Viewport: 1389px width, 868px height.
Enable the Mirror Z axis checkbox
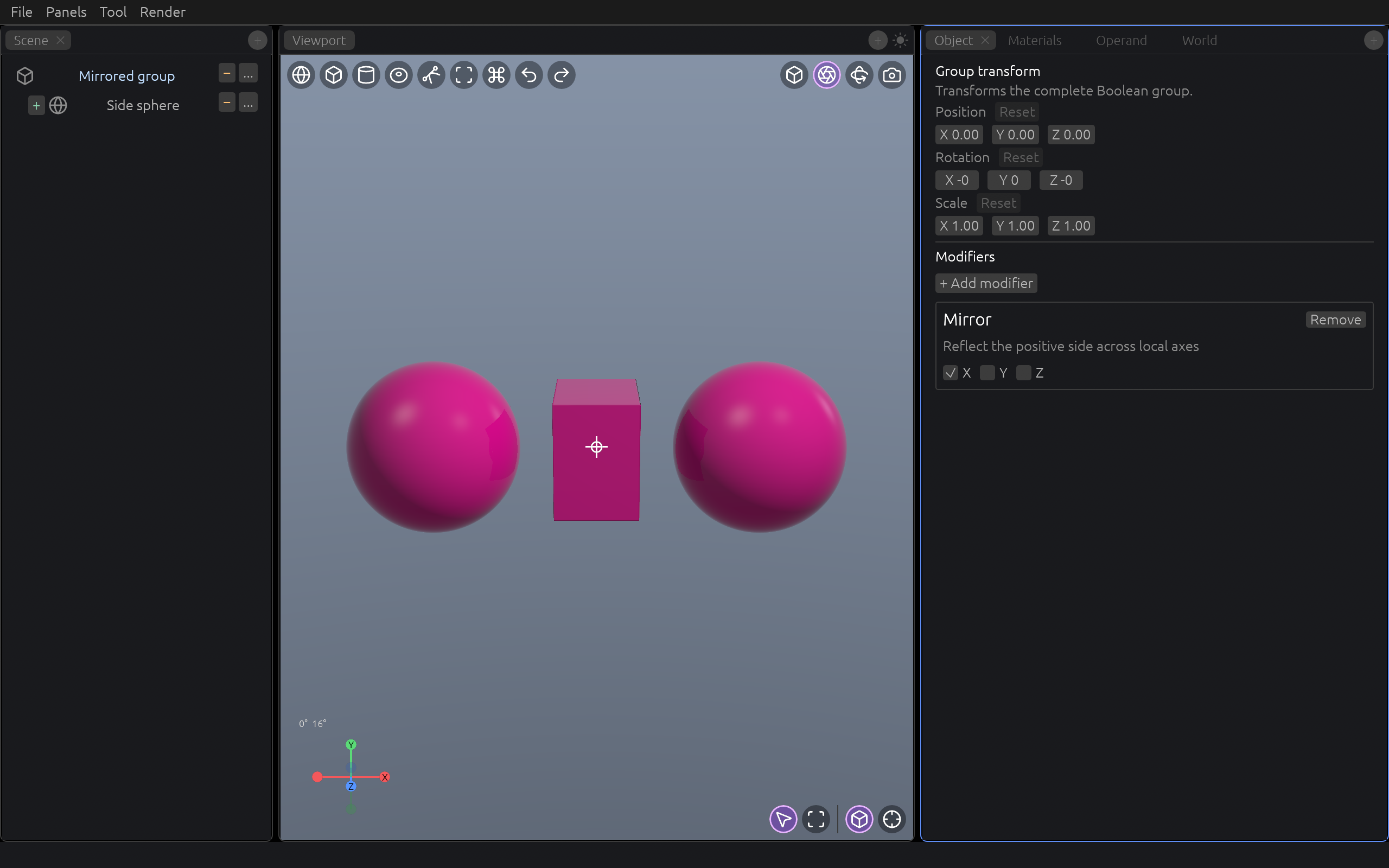point(1023,373)
